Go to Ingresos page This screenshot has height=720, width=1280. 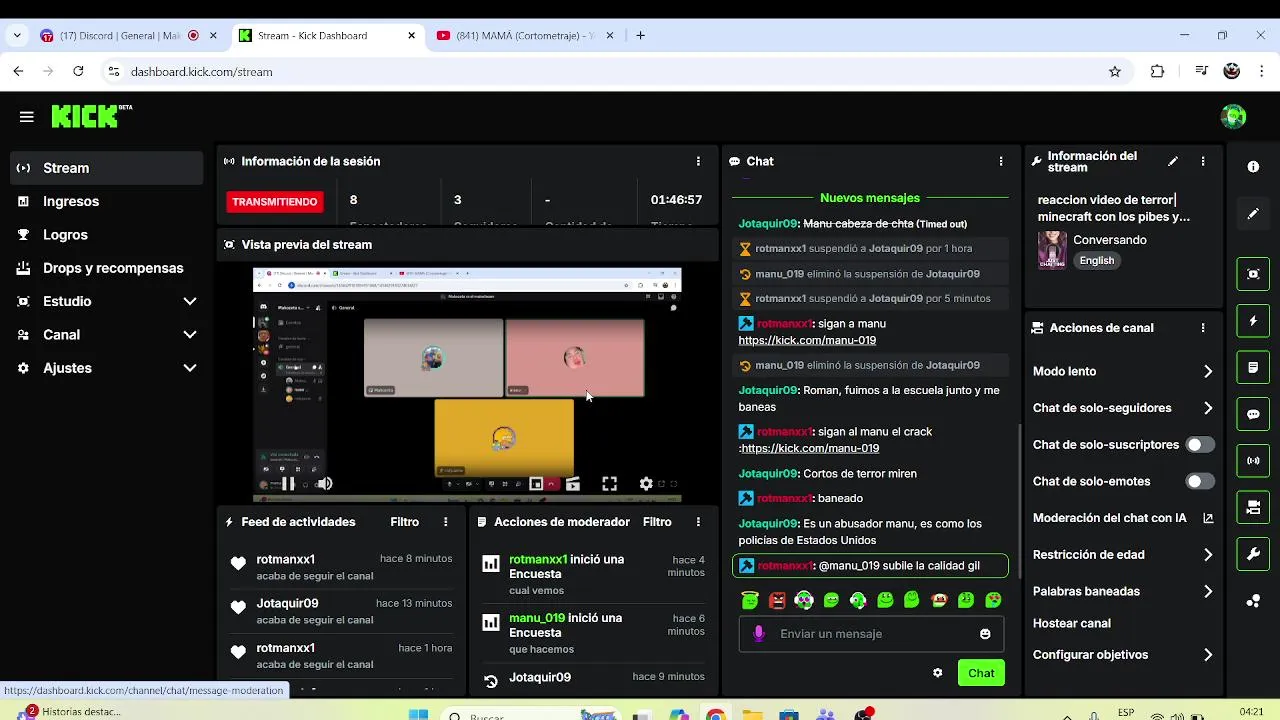(x=107, y=201)
